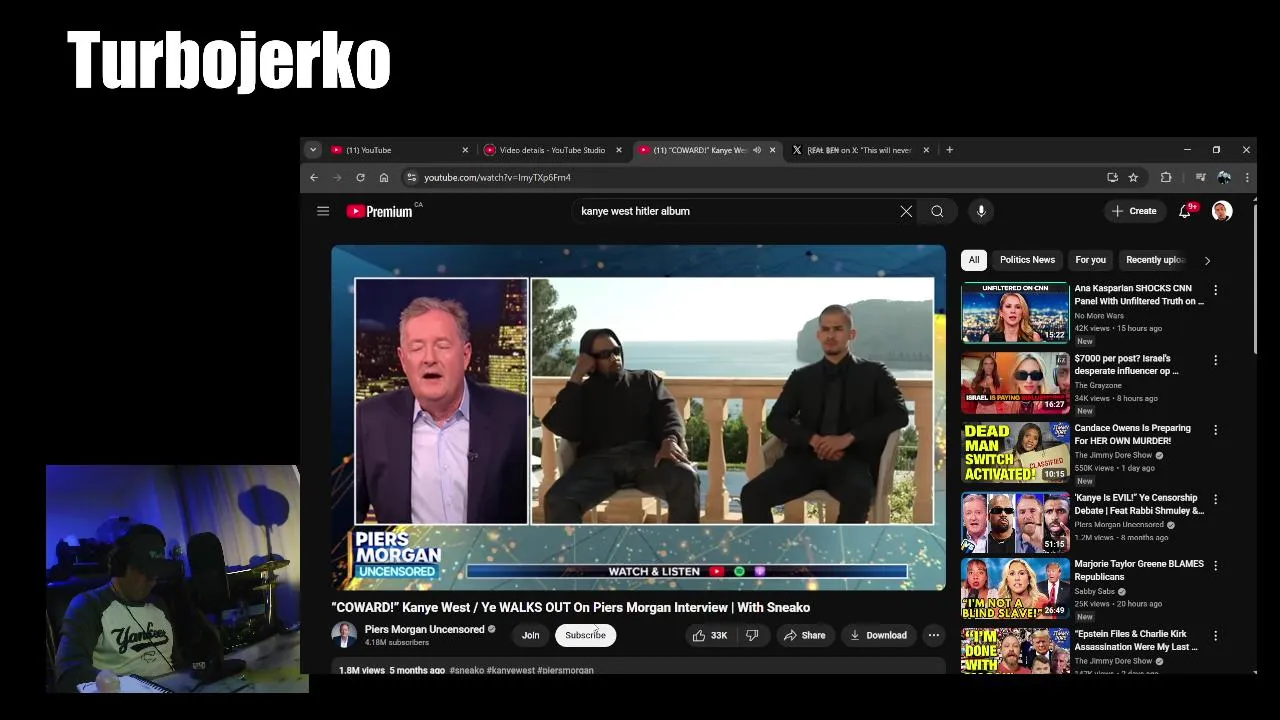Open site information icon in address bar

[x=410, y=177]
